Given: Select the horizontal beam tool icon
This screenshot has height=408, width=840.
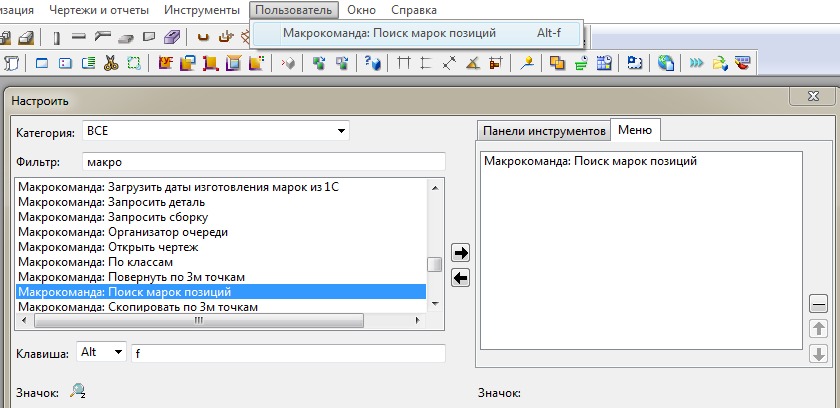Looking at the screenshot, I should pos(79,37).
